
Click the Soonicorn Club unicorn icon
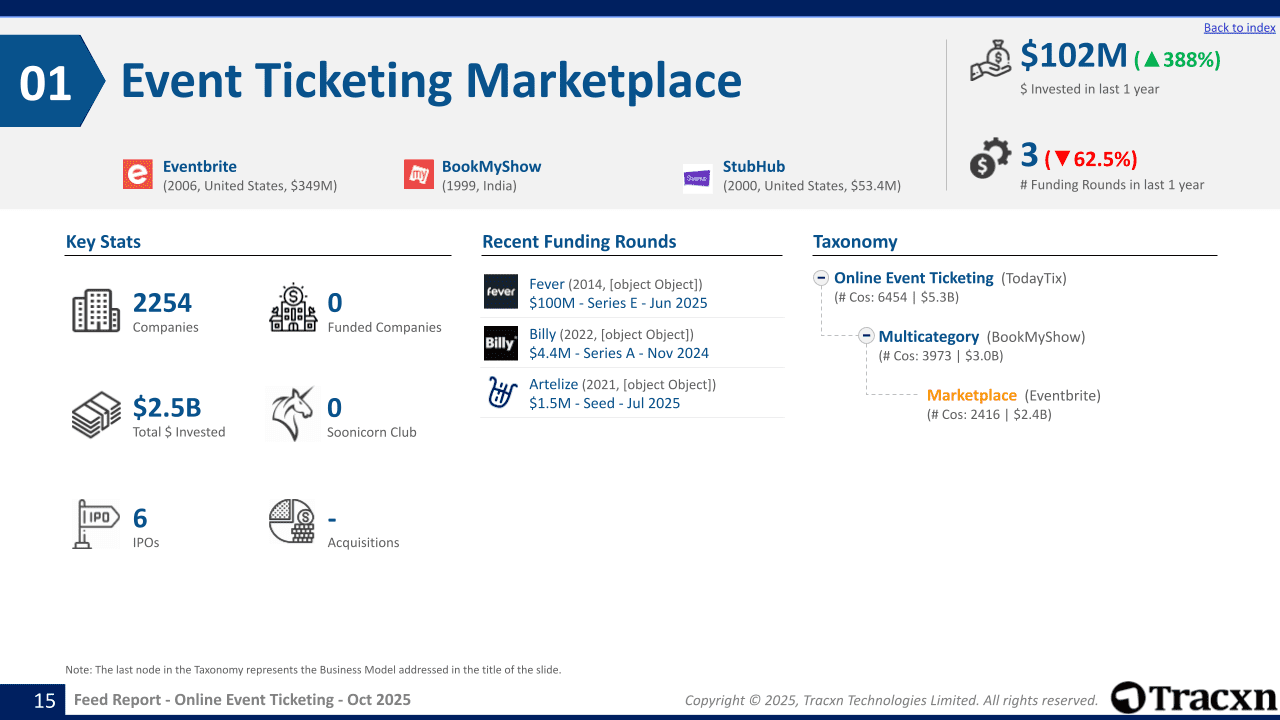click(293, 414)
